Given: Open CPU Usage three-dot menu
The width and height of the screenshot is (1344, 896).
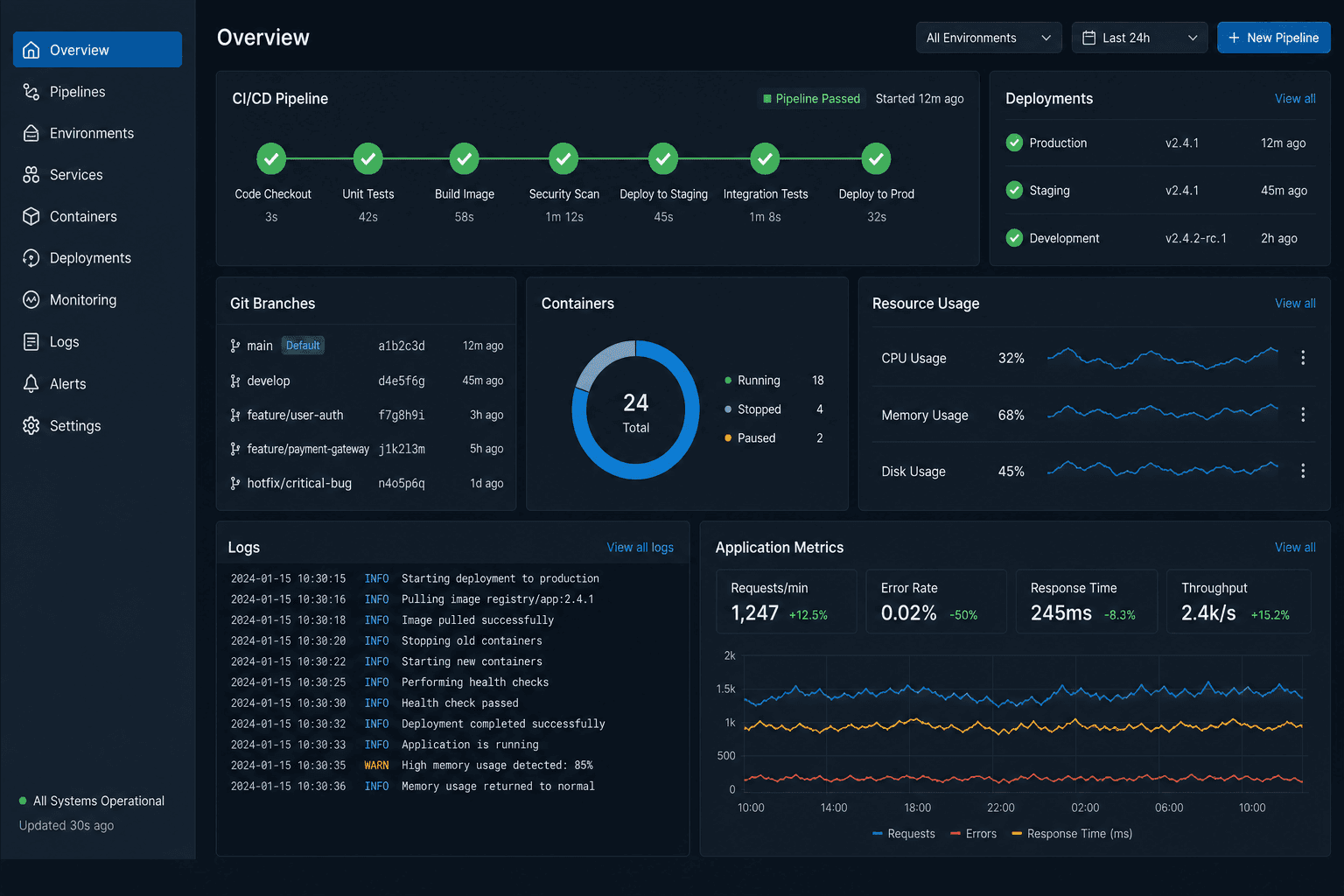Looking at the screenshot, I should 1303,358.
